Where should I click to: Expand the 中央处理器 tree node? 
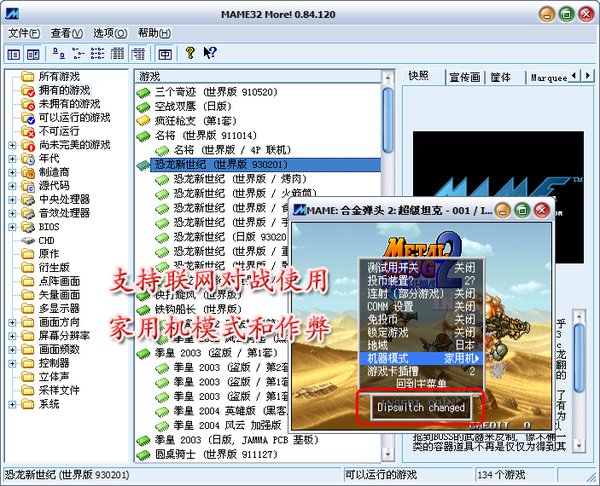pos(12,200)
